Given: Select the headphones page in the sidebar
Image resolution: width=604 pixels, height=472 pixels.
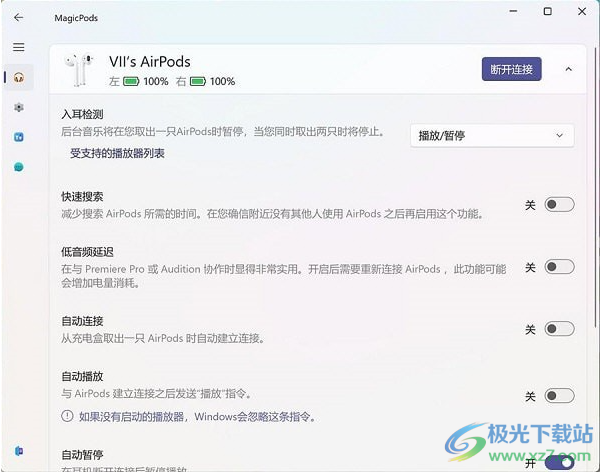Looking at the screenshot, I should [18, 78].
